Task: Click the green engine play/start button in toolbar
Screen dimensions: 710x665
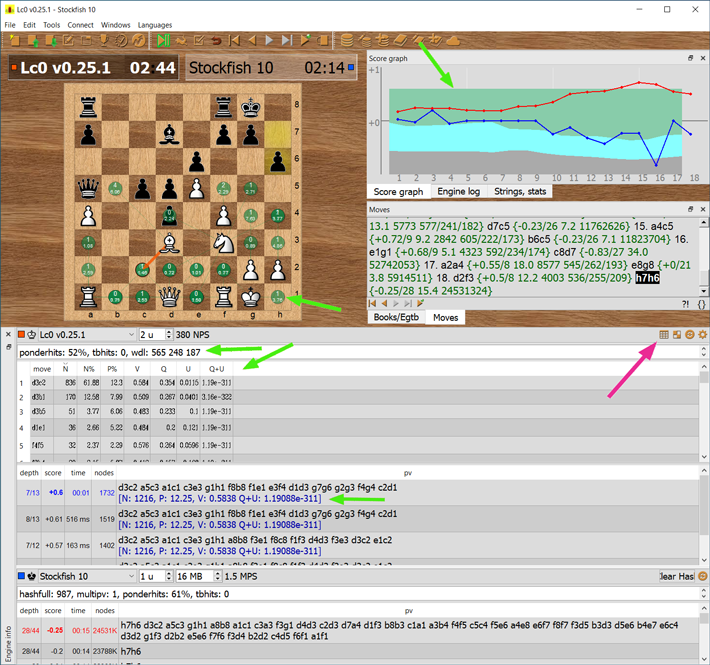Action: [x=162, y=40]
